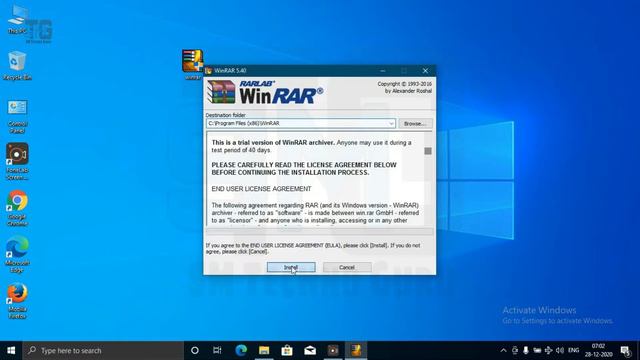Click the microphone tray icon
640x360 pixels.
click(526, 351)
